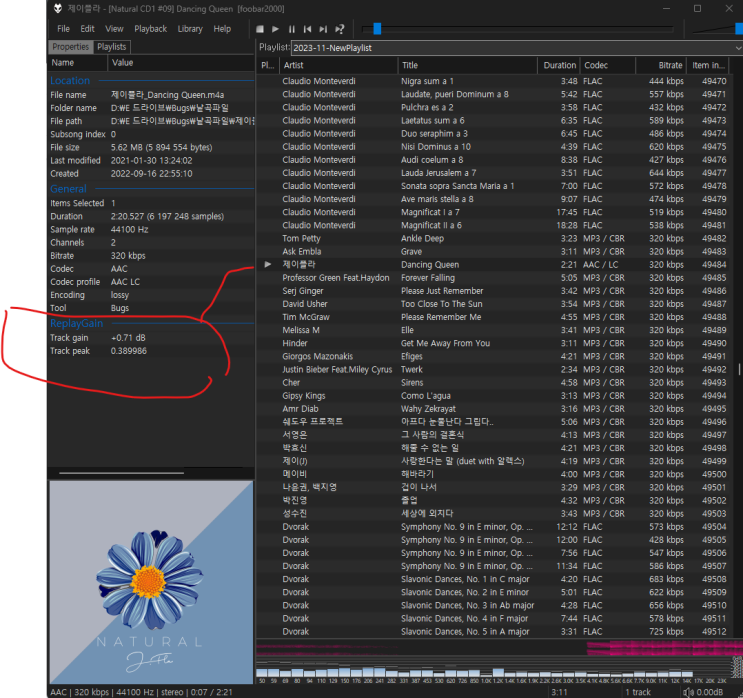Select the 'Dancing Queen' playing row

(493, 264)
